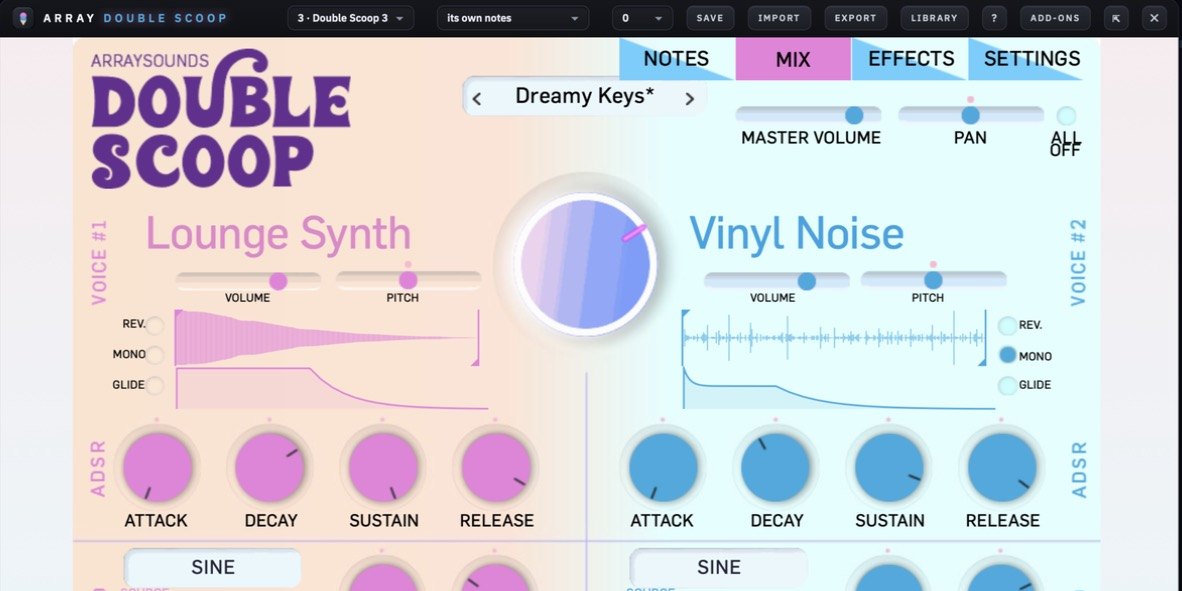Open Voice 2 SINE source selector

point(718,567)
